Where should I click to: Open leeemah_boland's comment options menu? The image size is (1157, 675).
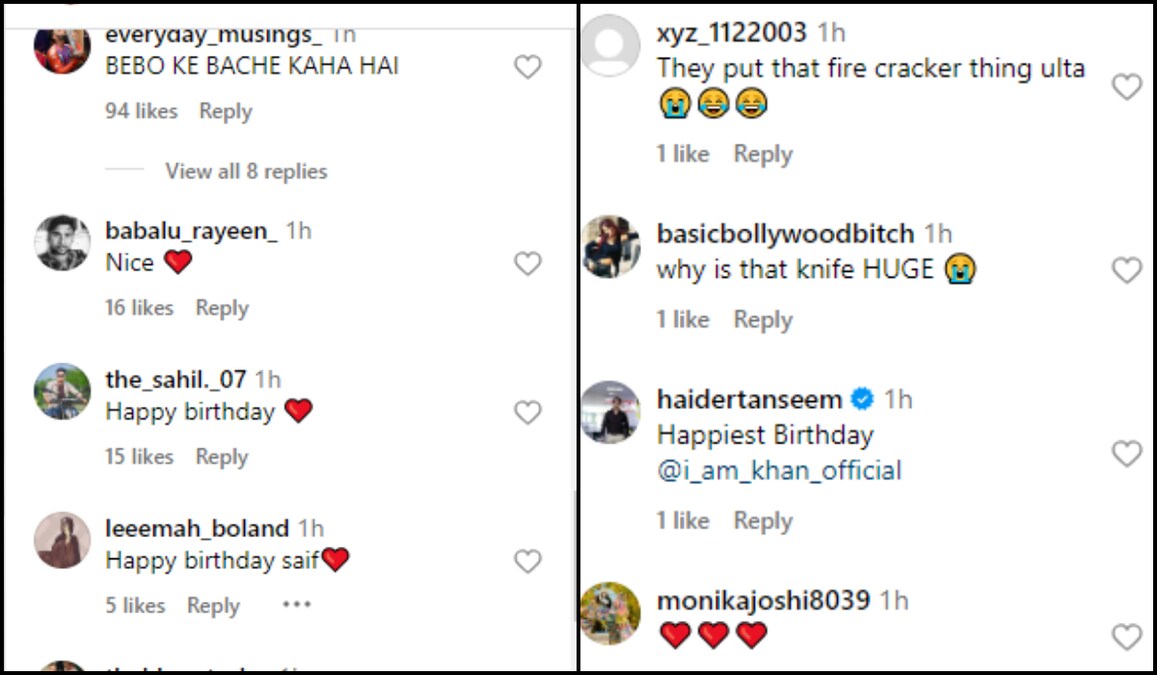coord(296,604)
